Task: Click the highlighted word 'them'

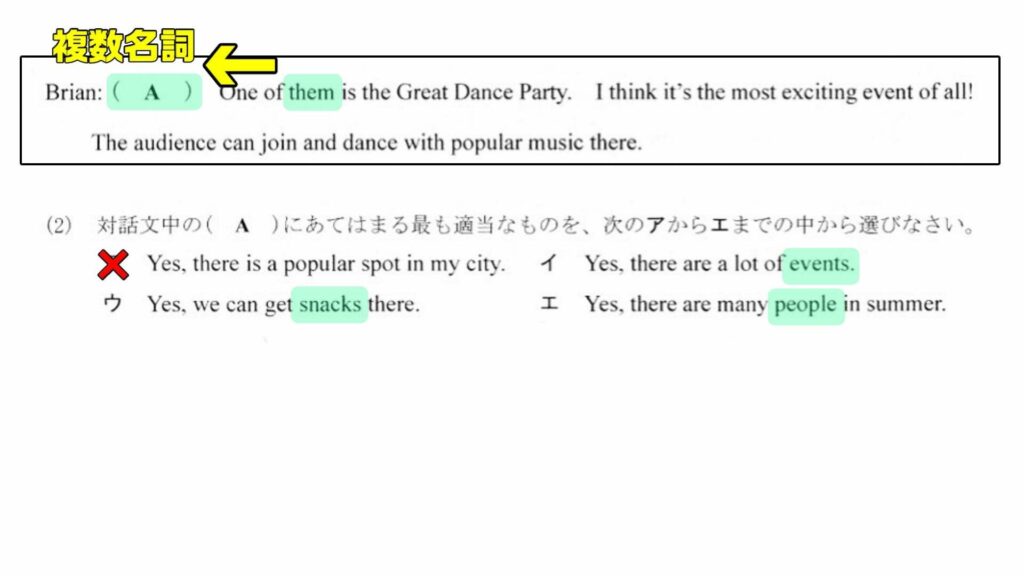Action: coord(312,92)
